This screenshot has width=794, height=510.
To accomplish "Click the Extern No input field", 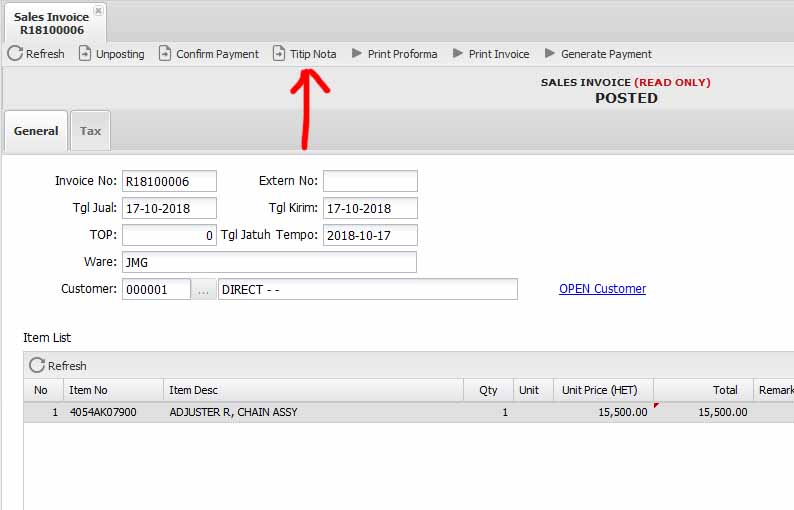I will tap(369, 181).
